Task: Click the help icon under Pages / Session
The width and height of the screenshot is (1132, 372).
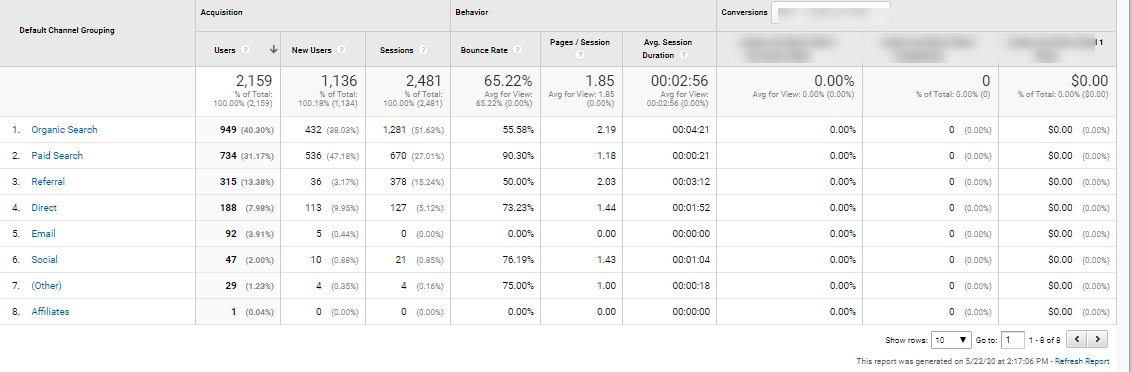Action: pyautogui.click(x=580, y=55)
